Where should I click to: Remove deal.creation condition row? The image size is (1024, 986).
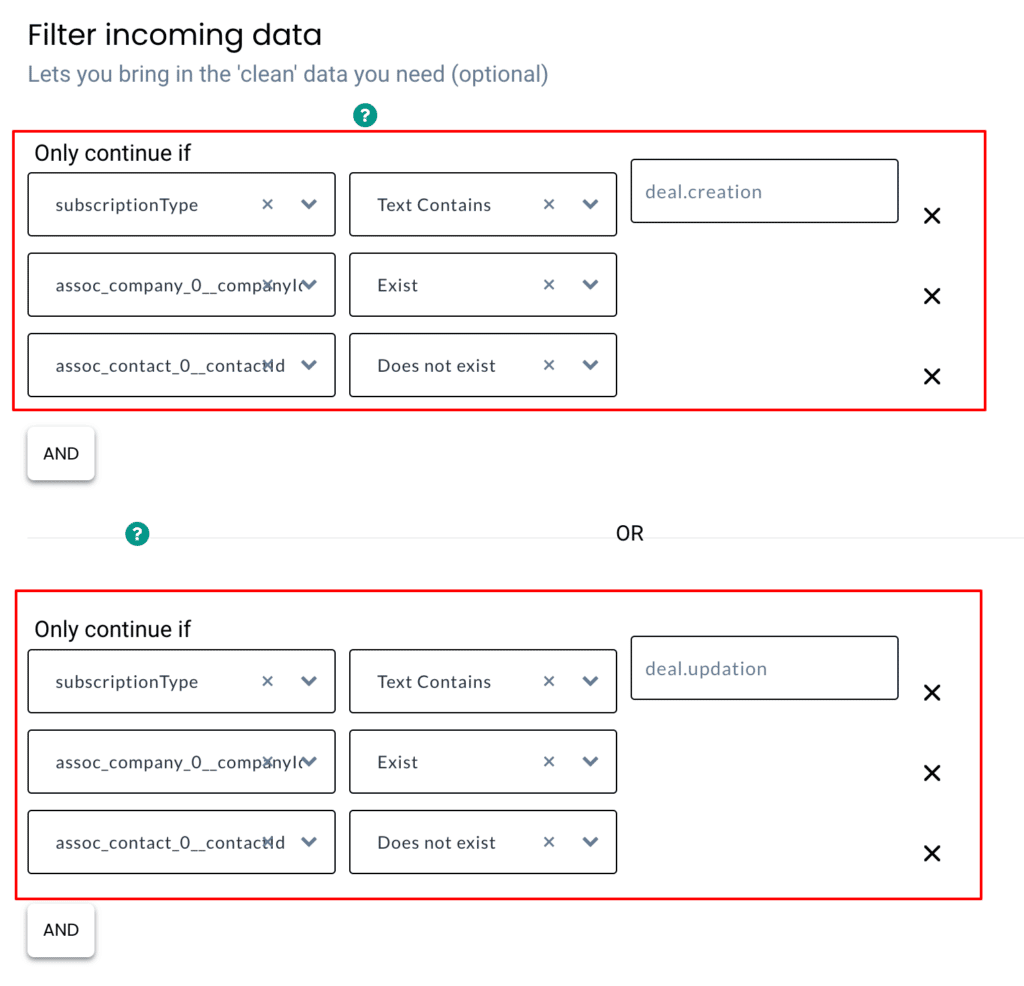click(932, 216)
